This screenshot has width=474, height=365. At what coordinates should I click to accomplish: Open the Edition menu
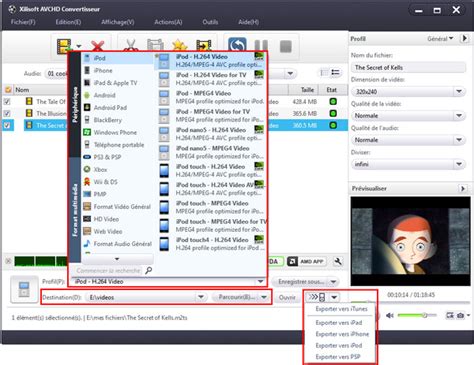68,22
